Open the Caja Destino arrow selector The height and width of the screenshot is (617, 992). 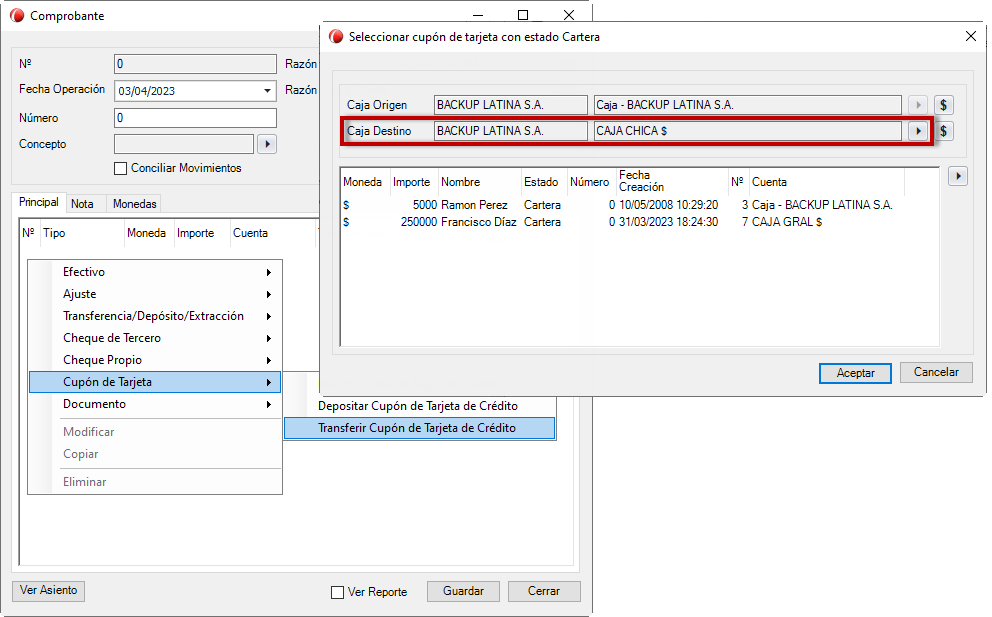point(918,131)
